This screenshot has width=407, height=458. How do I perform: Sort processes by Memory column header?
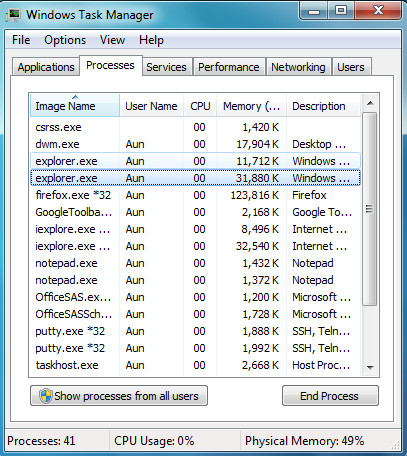pyautogui.click(x=251, y=106)
